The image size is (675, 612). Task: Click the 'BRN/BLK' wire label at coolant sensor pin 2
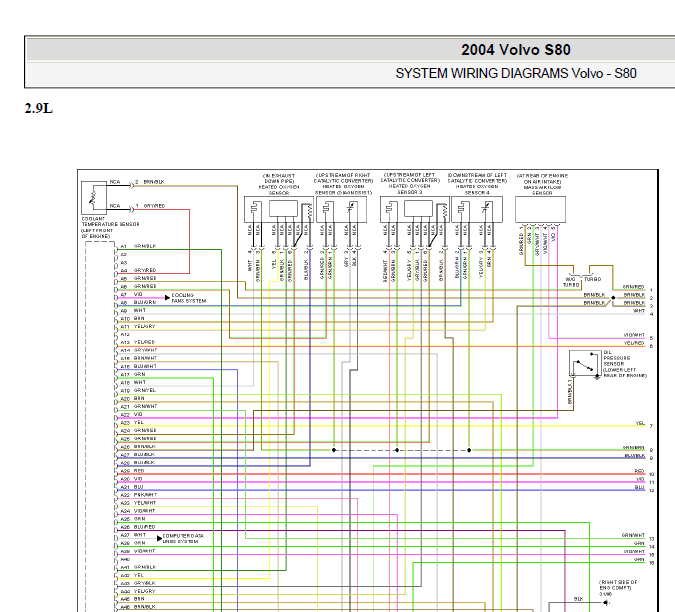(154, 182)
